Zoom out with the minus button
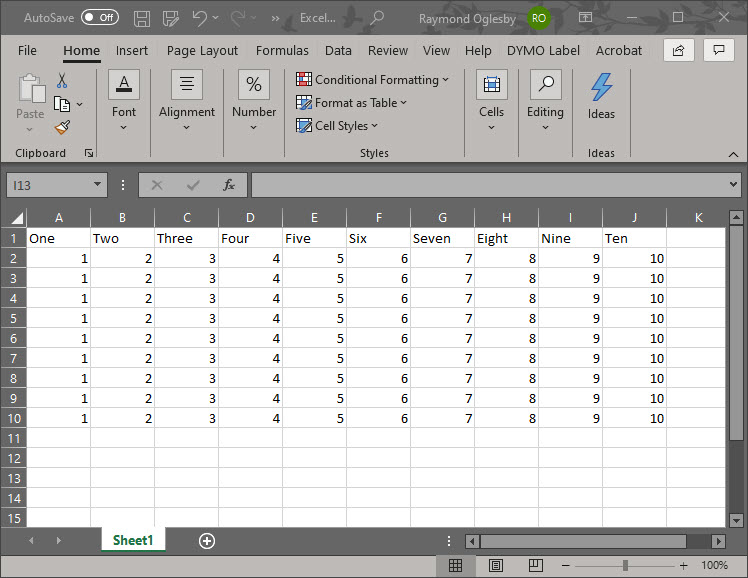Screen dimensions: 748x578 click(566, 566)
